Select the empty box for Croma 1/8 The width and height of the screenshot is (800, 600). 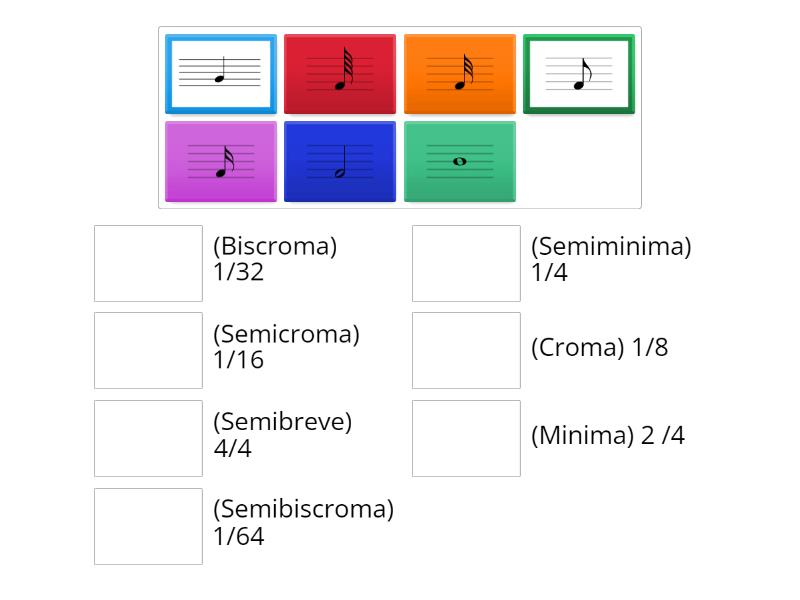(x=466, y=350)
